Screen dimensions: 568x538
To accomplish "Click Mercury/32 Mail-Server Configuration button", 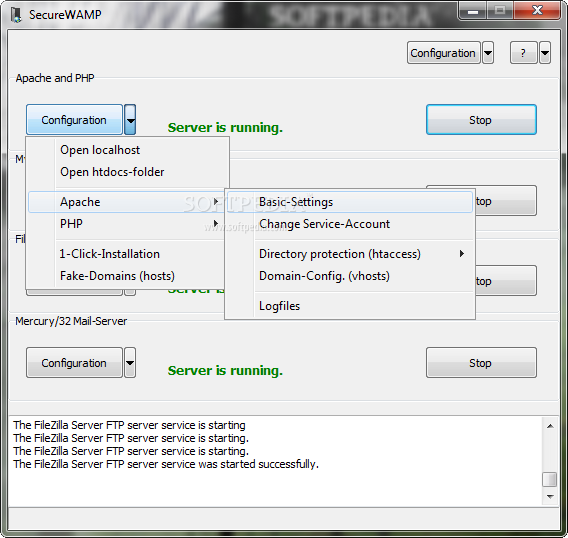I will [x=74, y=363].
